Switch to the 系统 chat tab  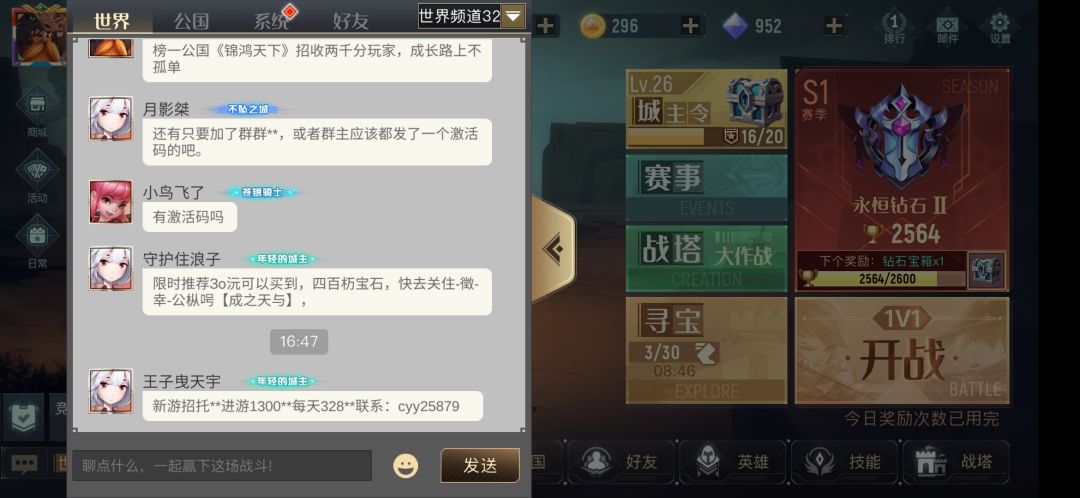click(x=271, y=21)
